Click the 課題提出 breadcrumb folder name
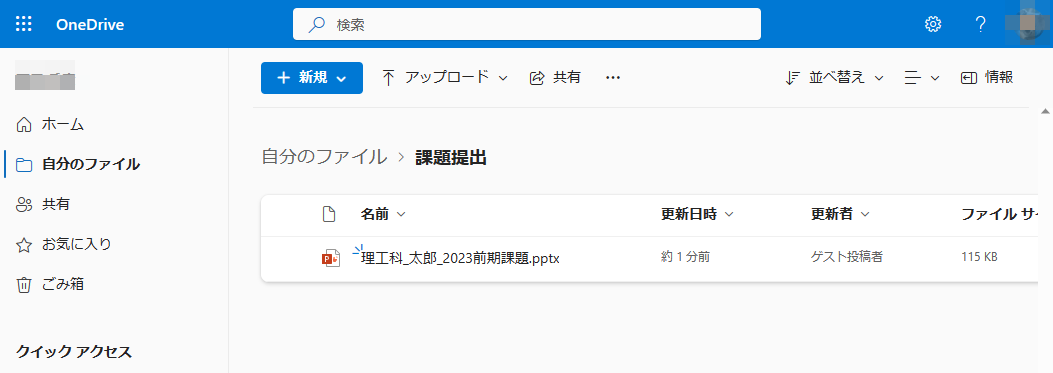Screen dimensions: 1053x373 (451, 158)
